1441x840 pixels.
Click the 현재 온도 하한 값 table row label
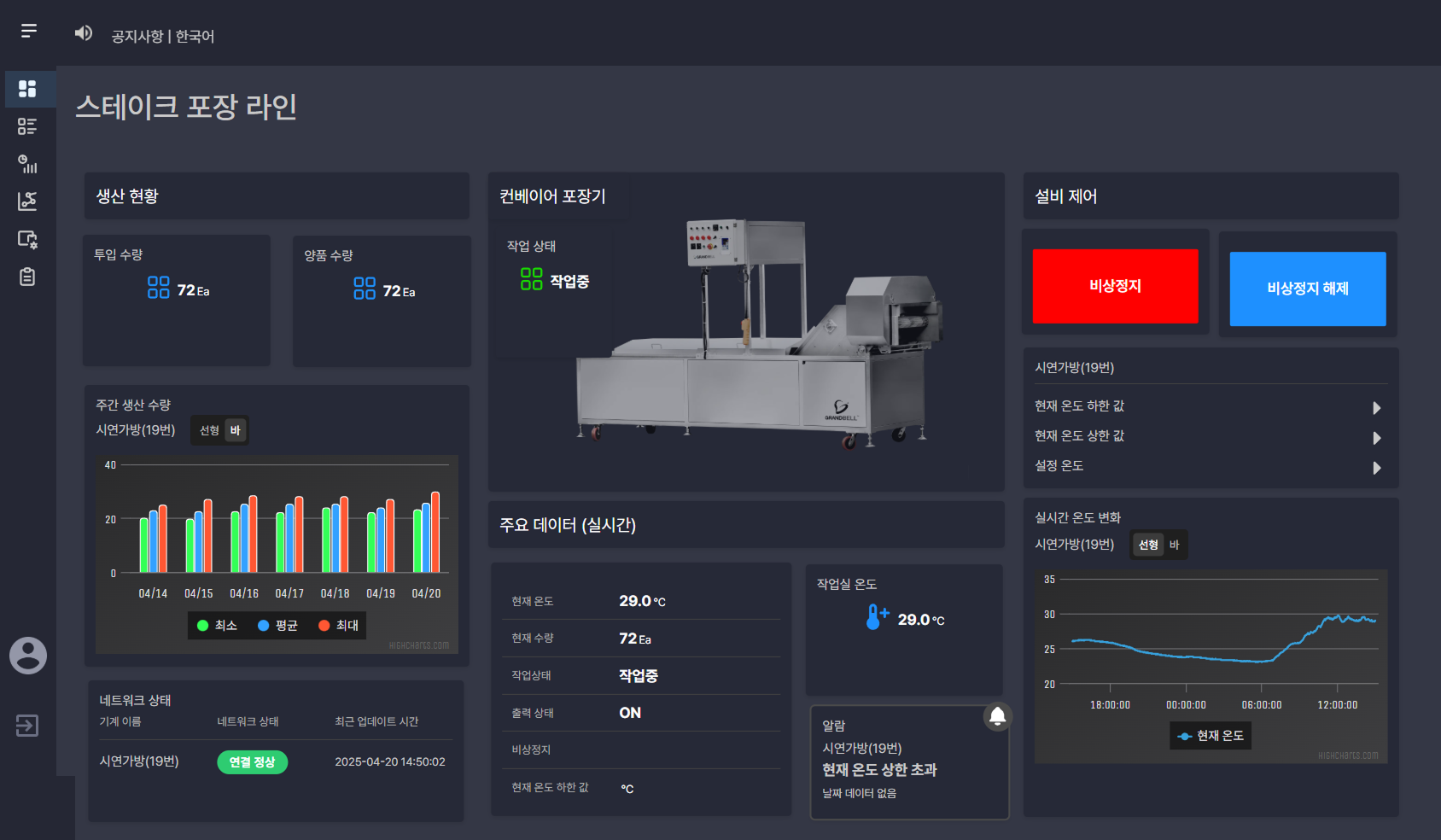550,788
